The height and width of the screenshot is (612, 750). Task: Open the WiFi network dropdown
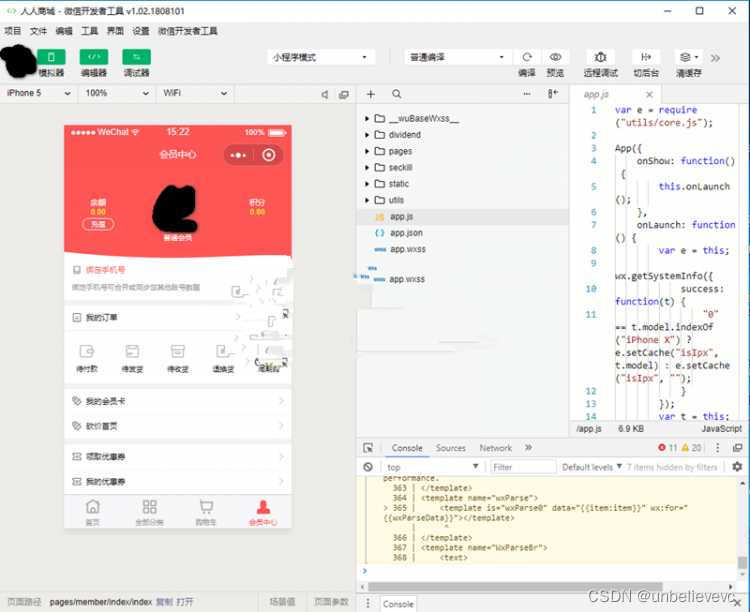tap(195, 93)
